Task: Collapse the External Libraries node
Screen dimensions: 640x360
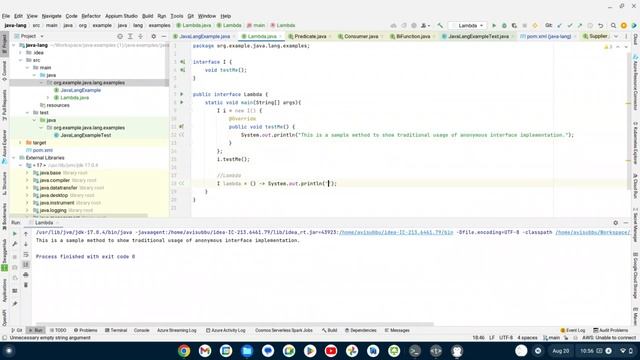Action: coord(14,158)
